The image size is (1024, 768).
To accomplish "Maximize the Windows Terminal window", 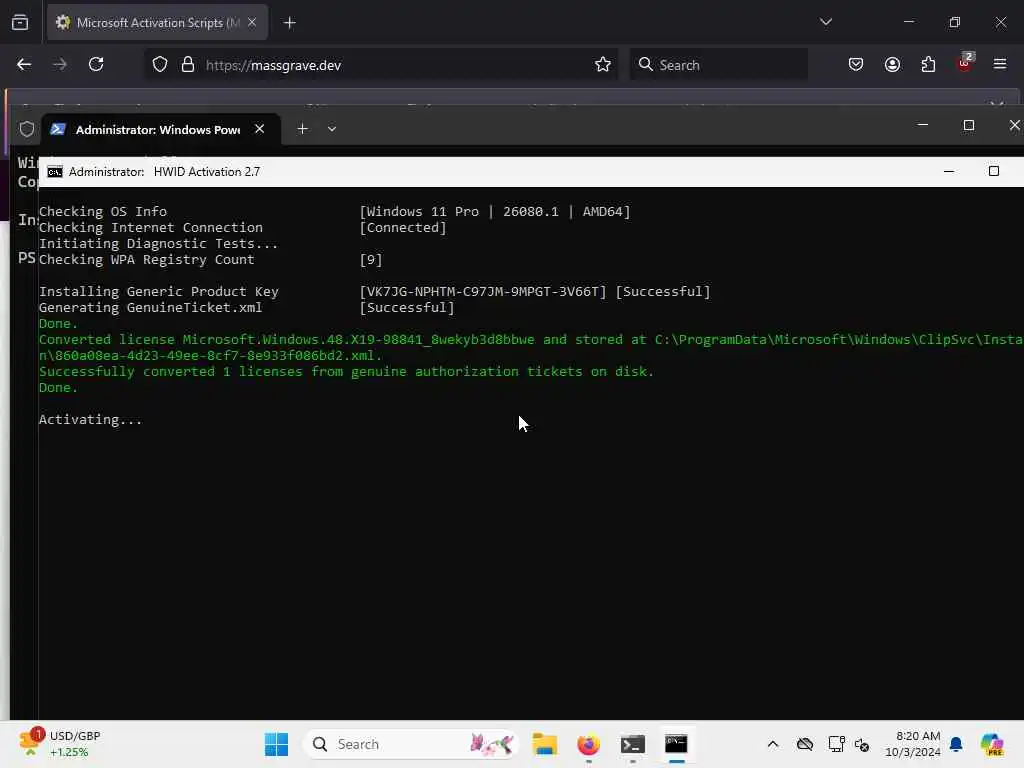I will click(x=968, y=125).
